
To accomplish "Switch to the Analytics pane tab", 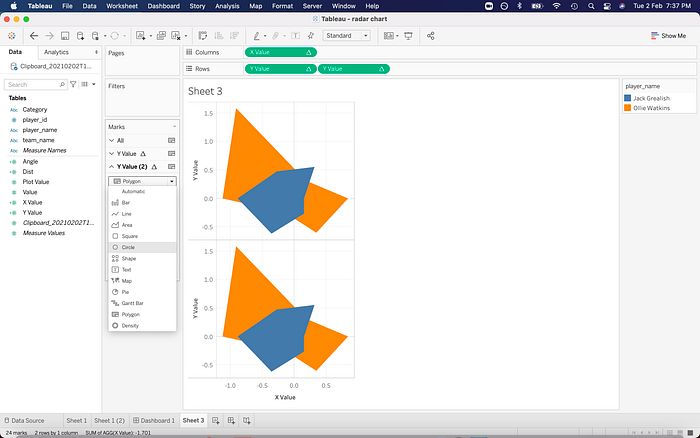I will point(56,52).
